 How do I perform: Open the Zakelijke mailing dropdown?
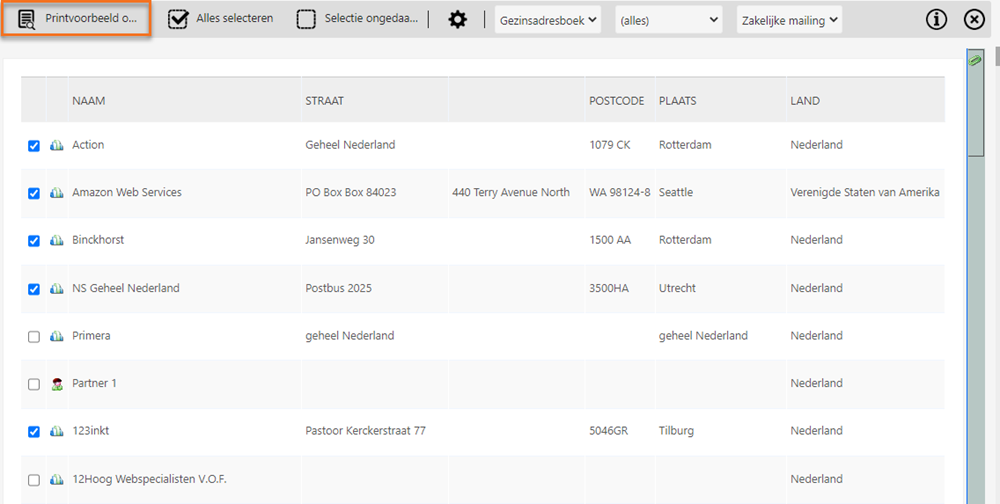(x=790, y=20)
